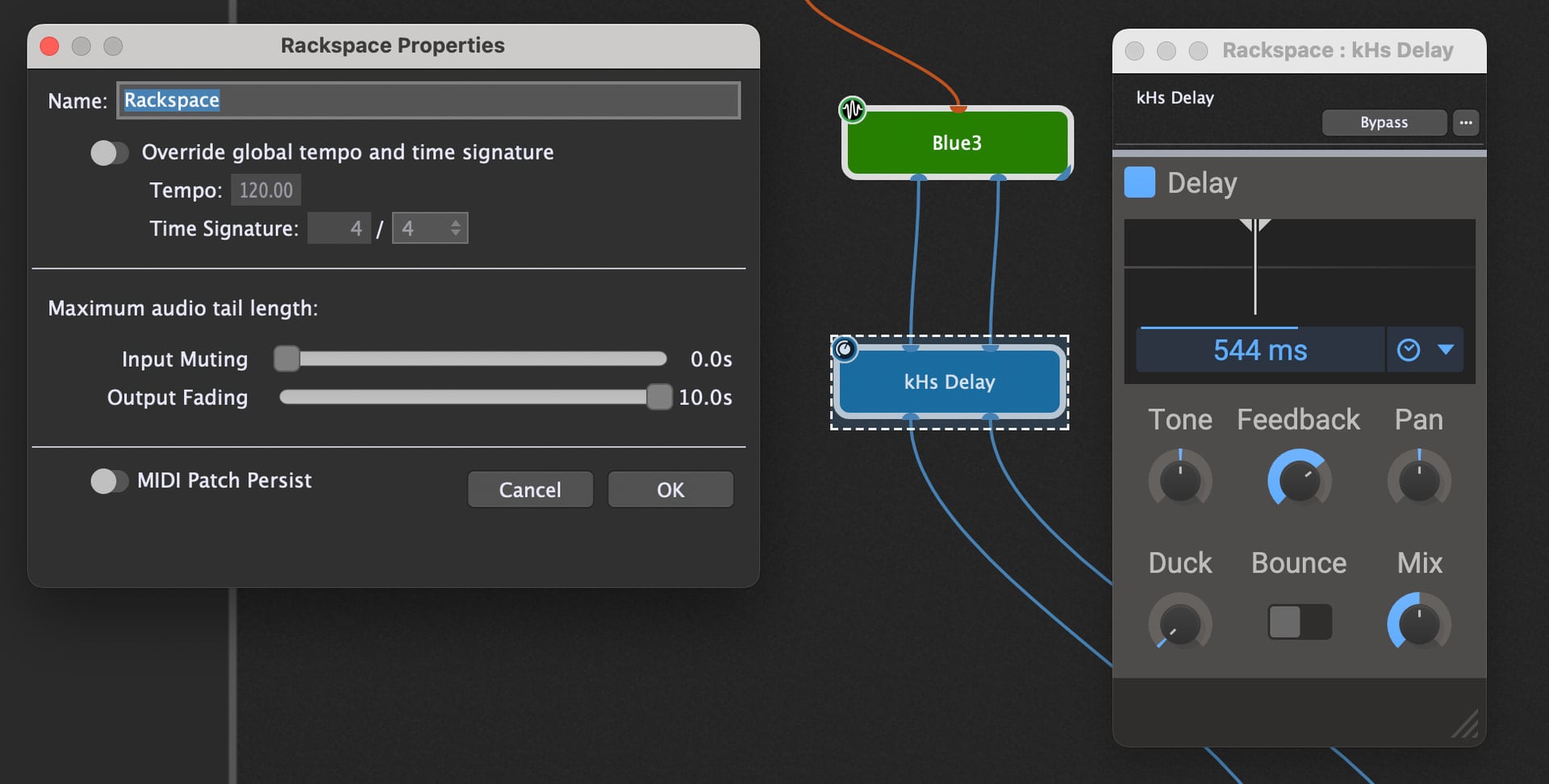Click the Mix knob
The height and width of the screenshot is (784, 1549).
1419,623
